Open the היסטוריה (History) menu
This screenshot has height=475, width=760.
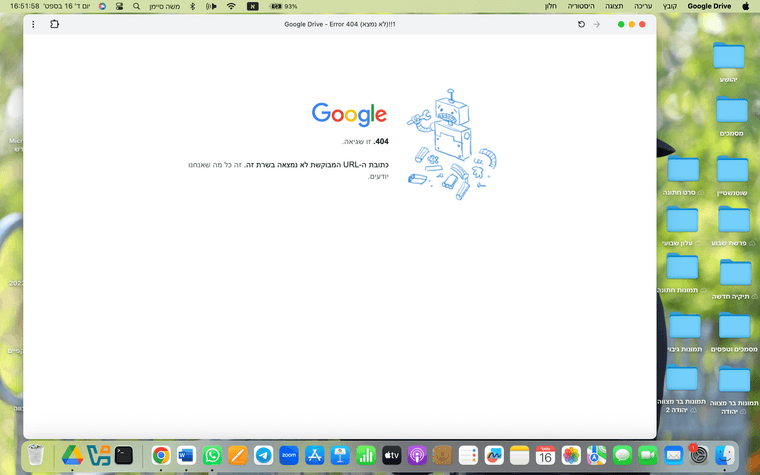[581, 6]
